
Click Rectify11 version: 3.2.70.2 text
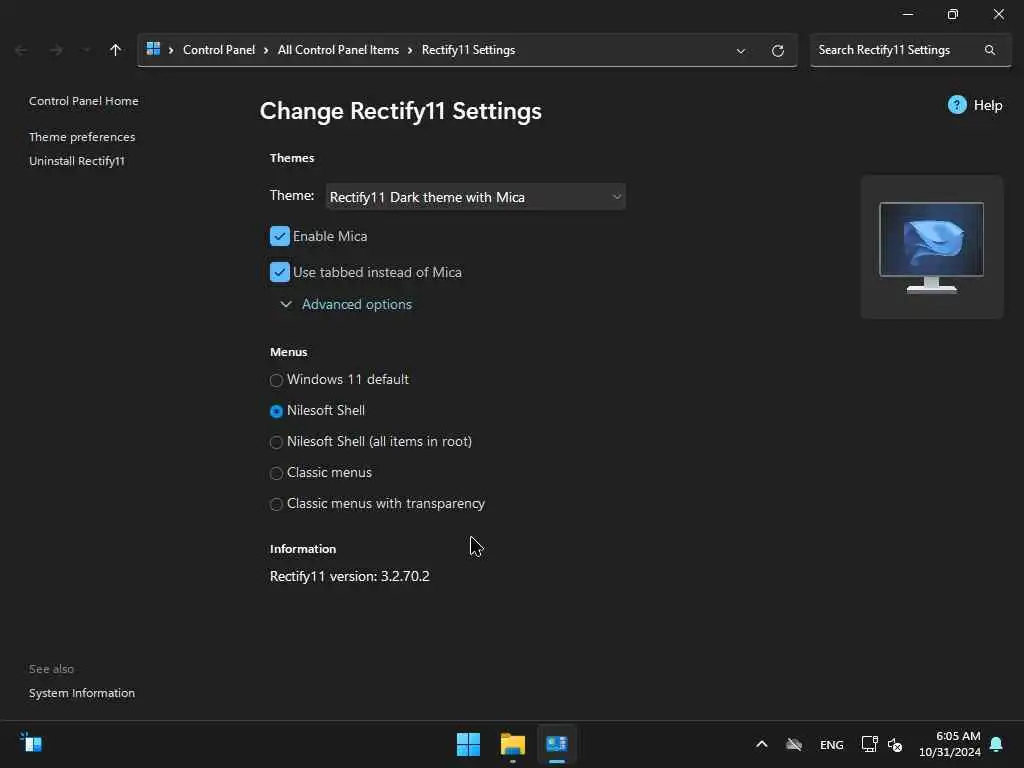(349, 577)
